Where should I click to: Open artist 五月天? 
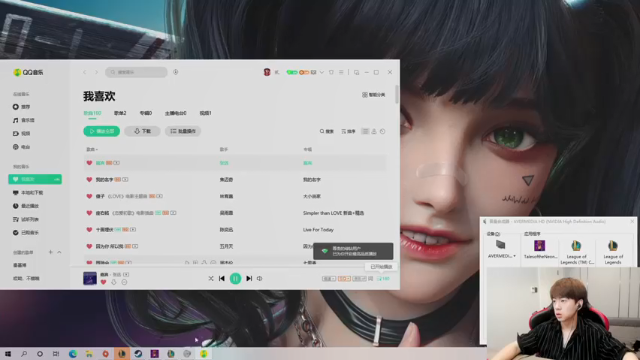pos(226,247)
